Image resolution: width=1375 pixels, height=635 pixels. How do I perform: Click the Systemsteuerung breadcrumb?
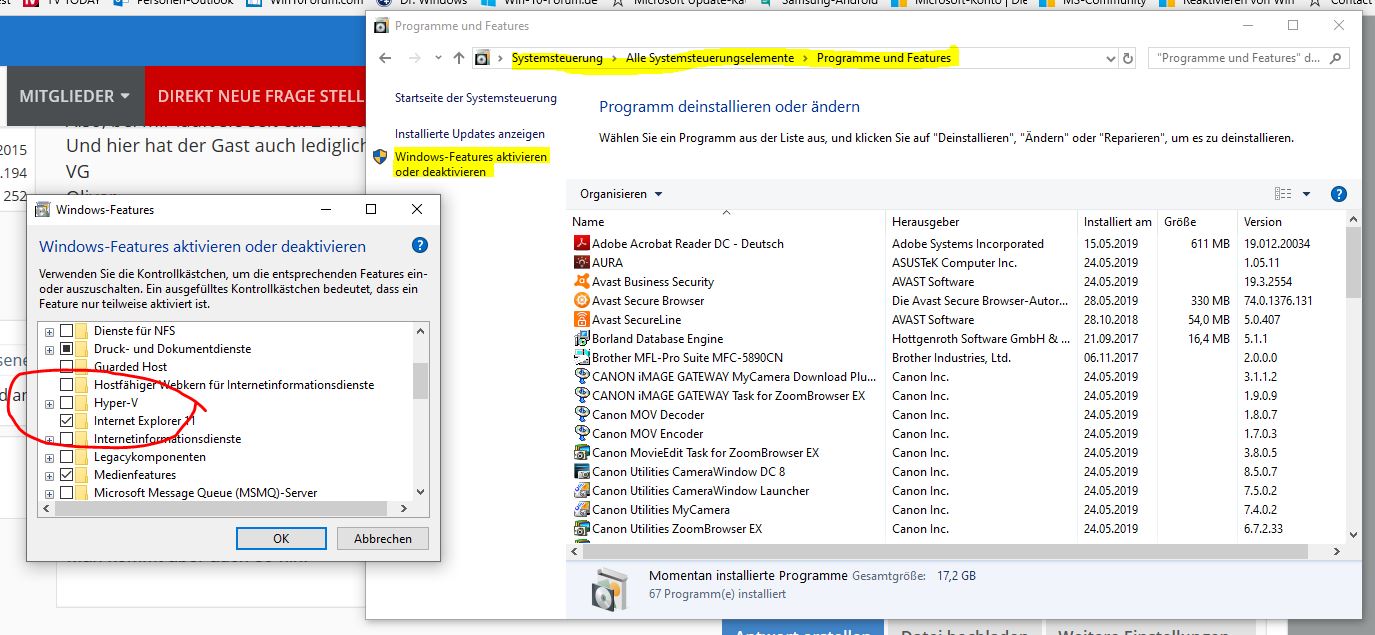click(x=557, y=58)
